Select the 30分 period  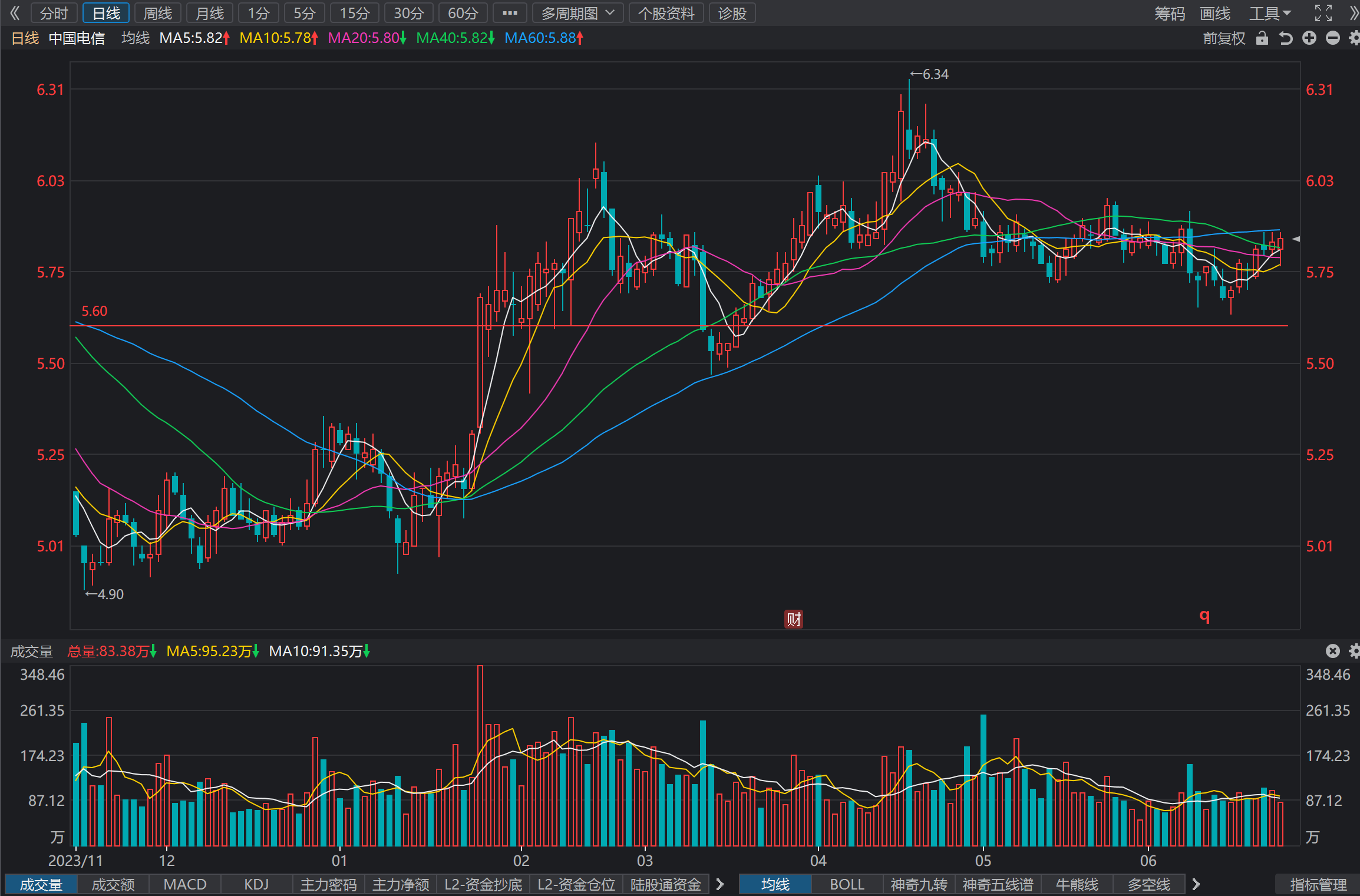(x=409, y=13)
